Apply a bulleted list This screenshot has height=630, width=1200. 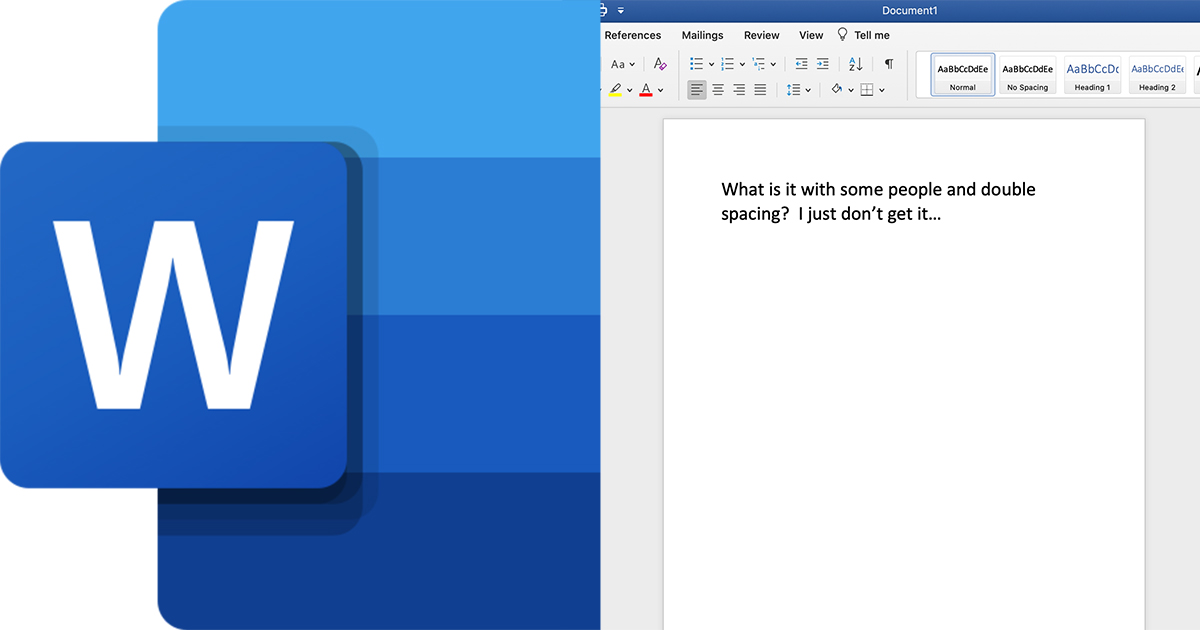(696, 64)
